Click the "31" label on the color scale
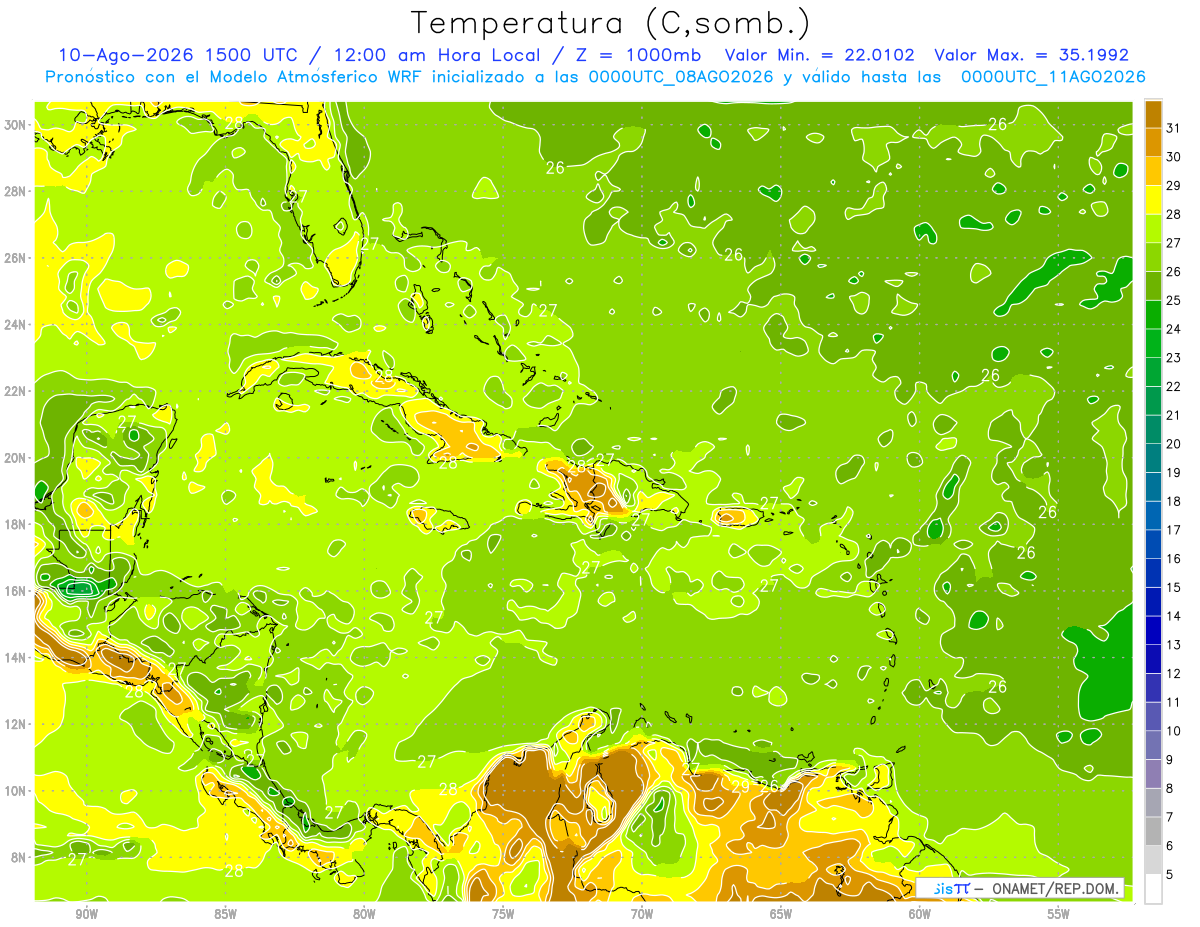Viewport: 1200px width, 927px height. 1173,128
